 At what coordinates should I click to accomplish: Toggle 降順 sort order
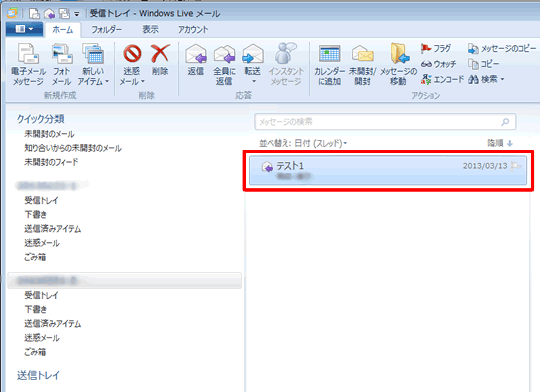point(500,143)
